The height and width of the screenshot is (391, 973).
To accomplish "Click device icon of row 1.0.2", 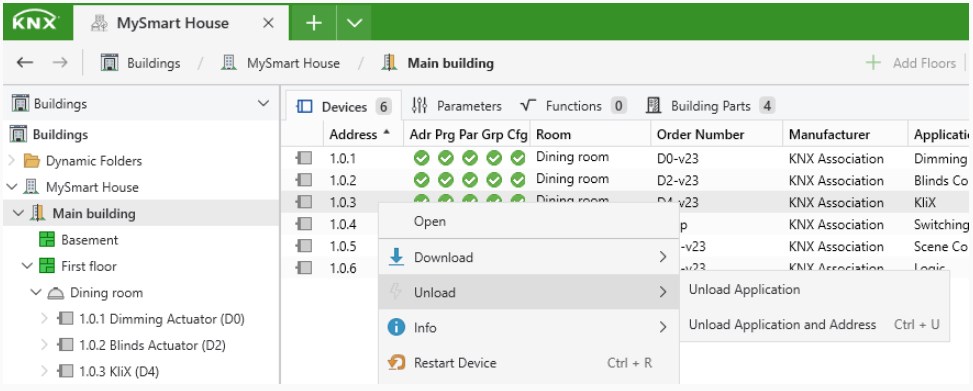I will [x=303, y=180].
